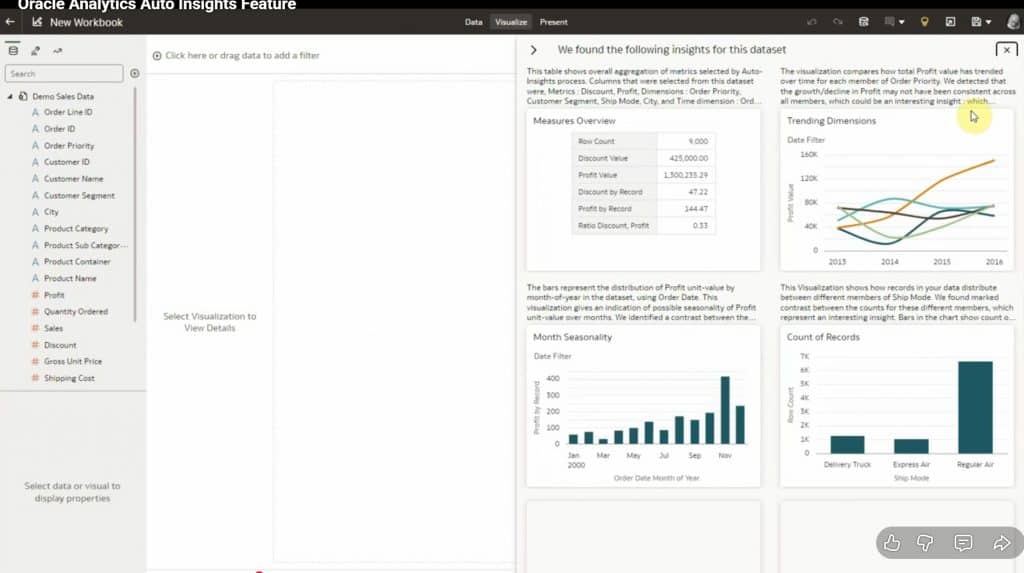
Task: Select the Product Container column
Action: pos(77,261)
